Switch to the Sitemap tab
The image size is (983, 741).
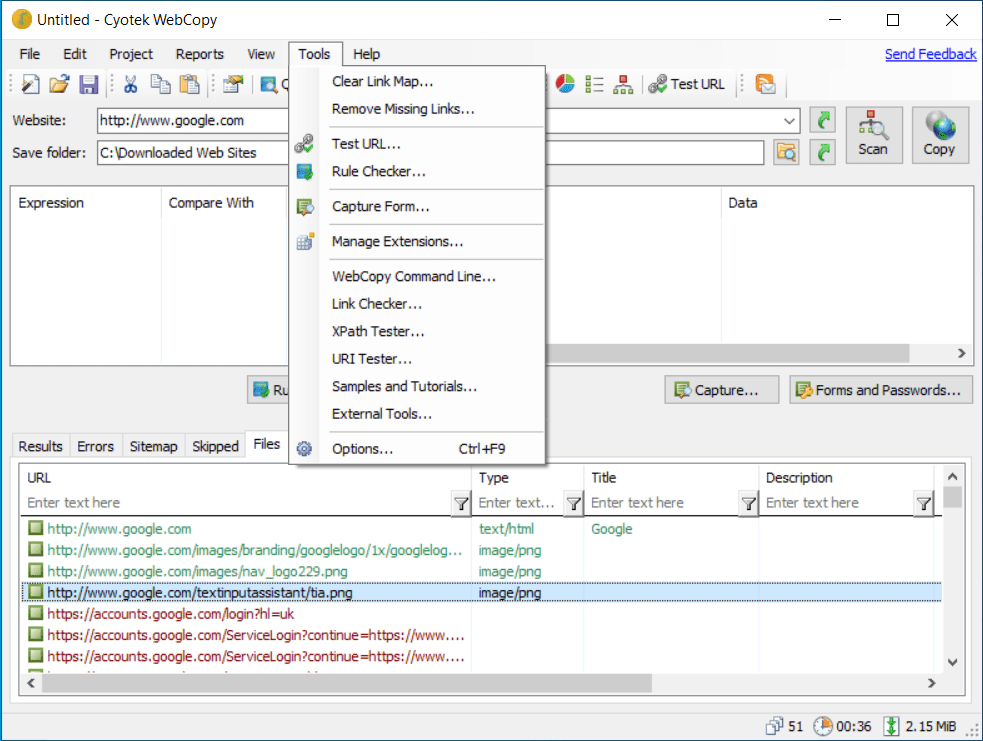coord(154,446)
